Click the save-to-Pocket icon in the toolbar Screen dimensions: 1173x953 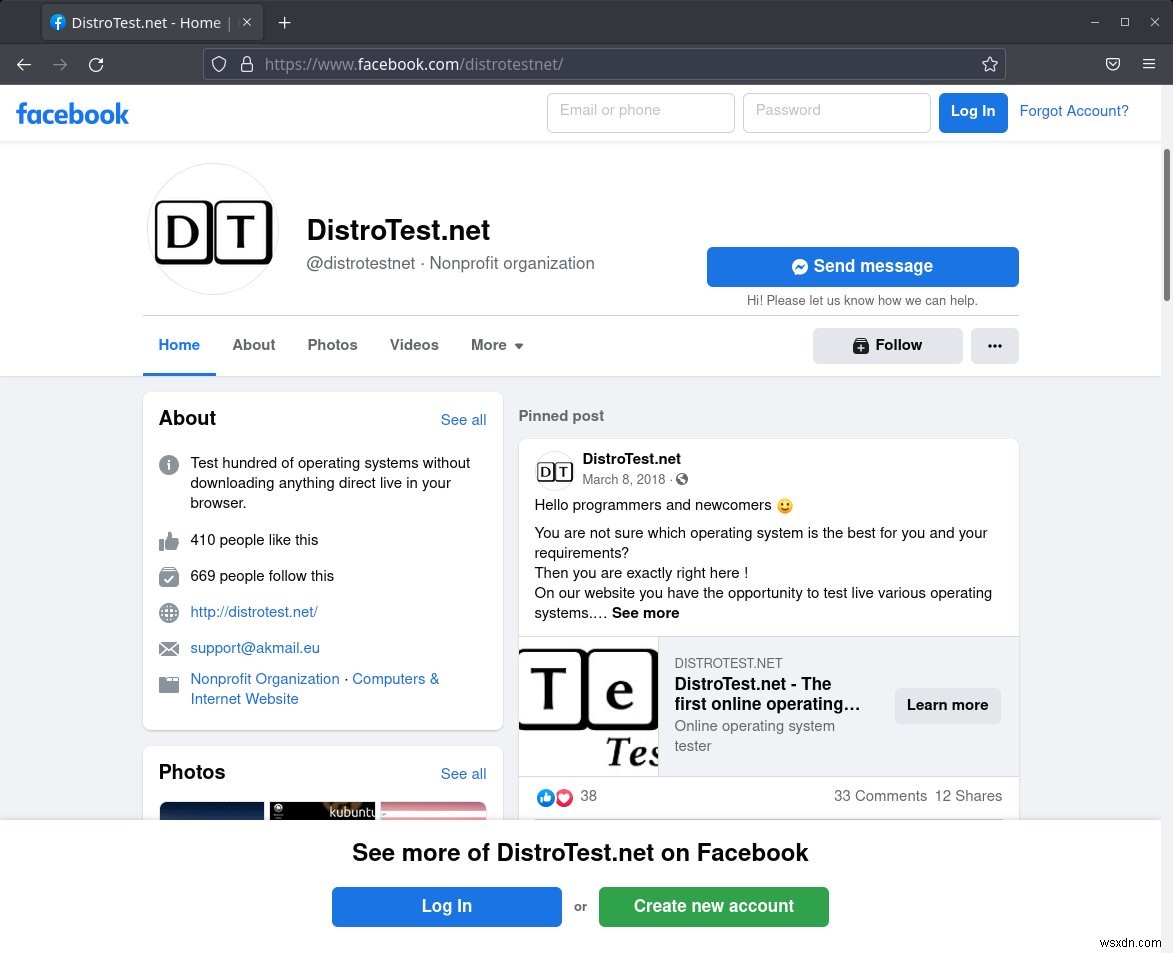point(1112,64)
